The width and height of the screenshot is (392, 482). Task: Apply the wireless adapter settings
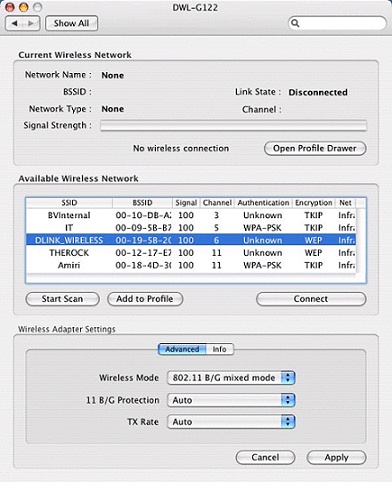click(x=336, y=457)
